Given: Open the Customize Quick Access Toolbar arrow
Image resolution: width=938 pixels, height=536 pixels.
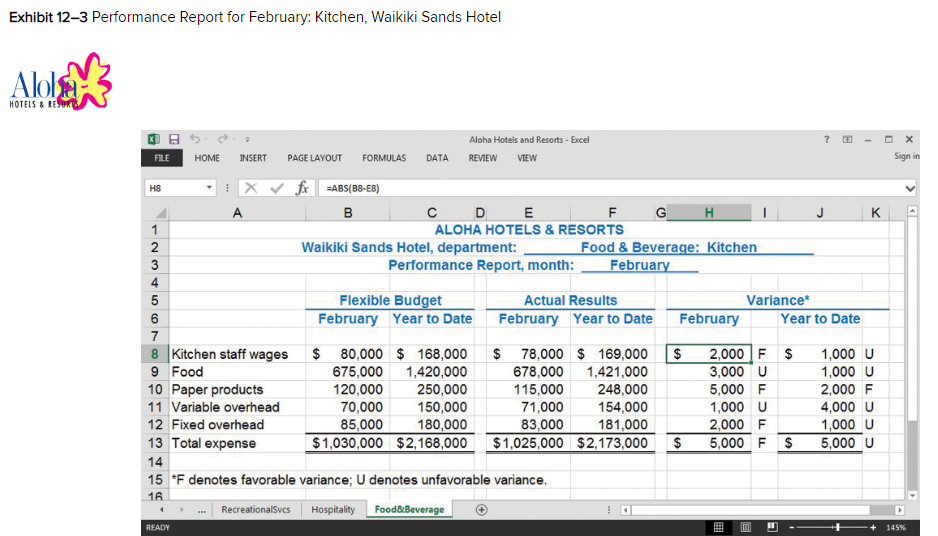Looking at the screenshot, I should pos(247,139).
